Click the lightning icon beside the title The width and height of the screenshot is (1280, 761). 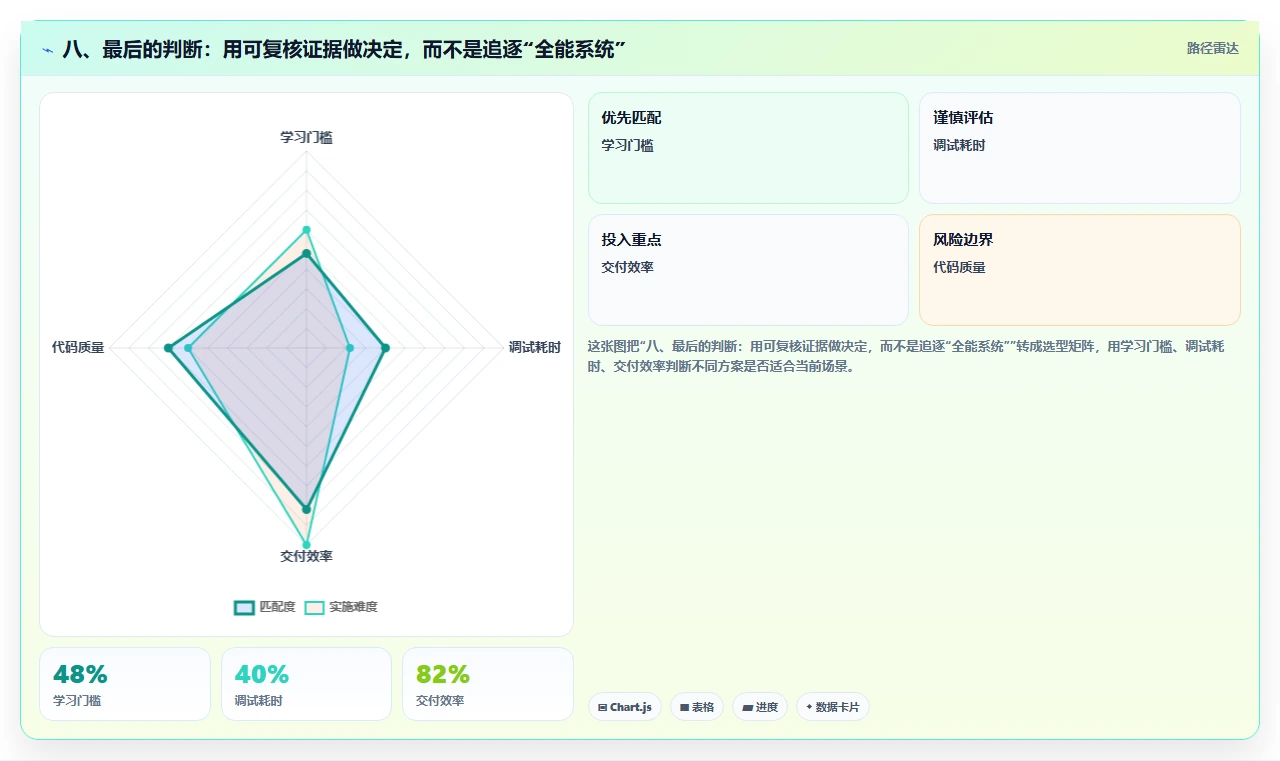tap(47, 49)
